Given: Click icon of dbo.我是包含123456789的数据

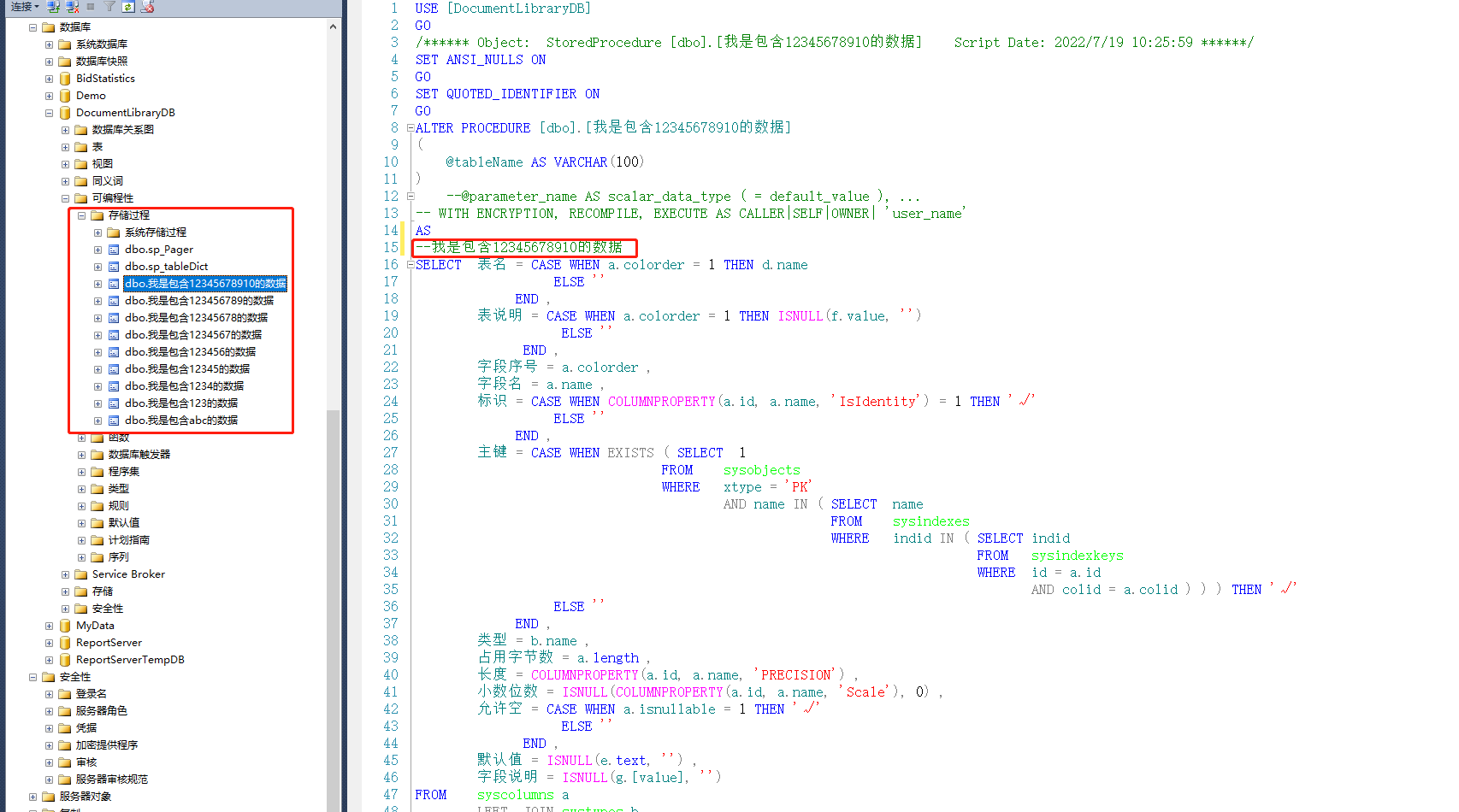Looking at the screenshot, I should pos(114,301).
